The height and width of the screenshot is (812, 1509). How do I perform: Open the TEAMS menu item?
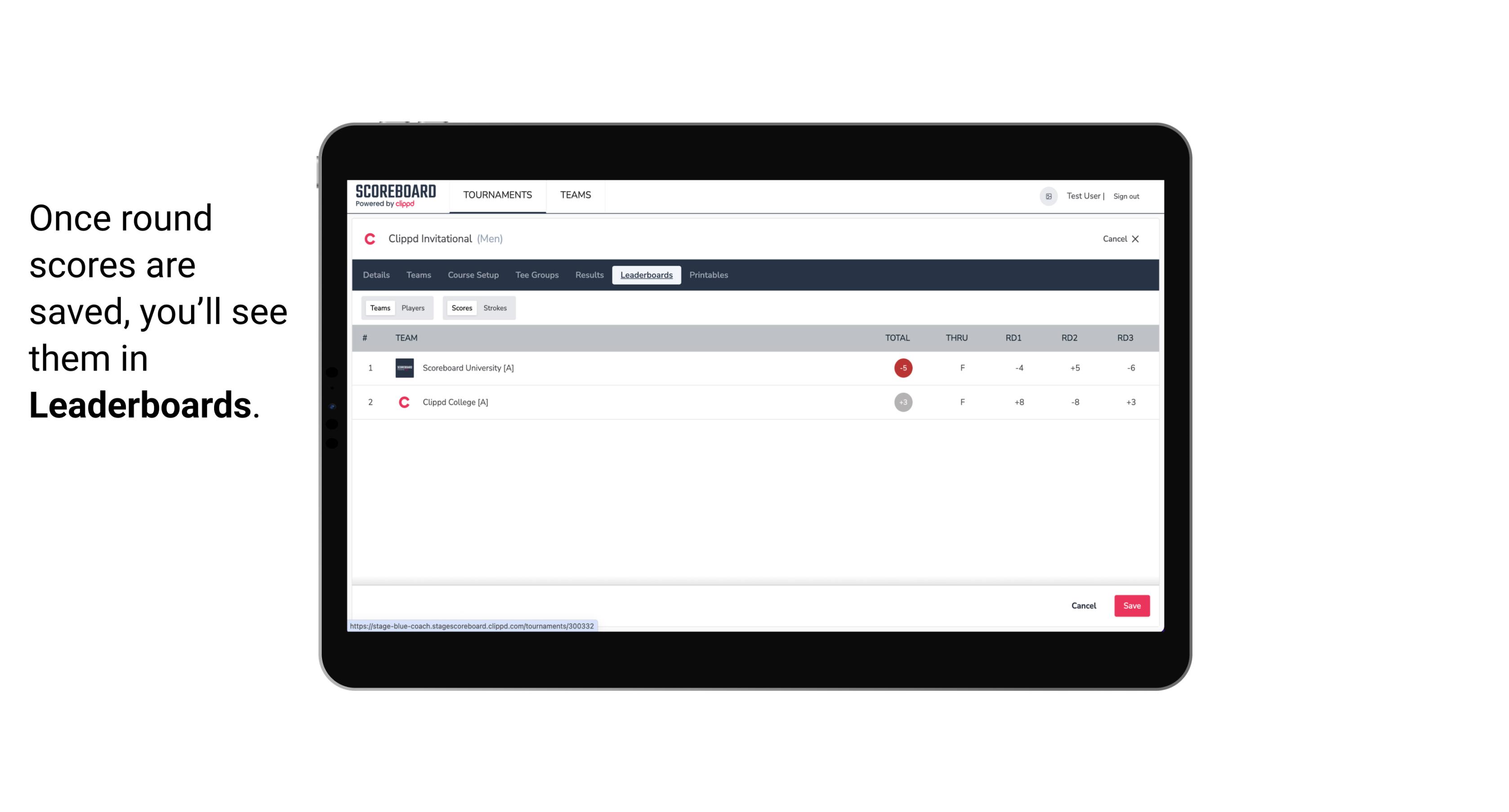(x=576, y=195)
